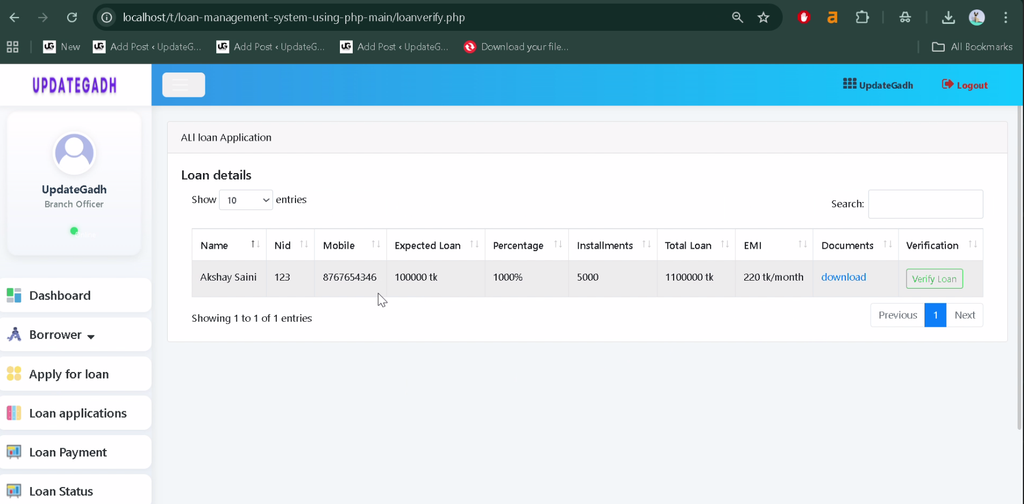The height and width of the screenshot is (504, 1024).
Task: Click the '220 tk/month' EMI cell
Action: click(773, 277)
